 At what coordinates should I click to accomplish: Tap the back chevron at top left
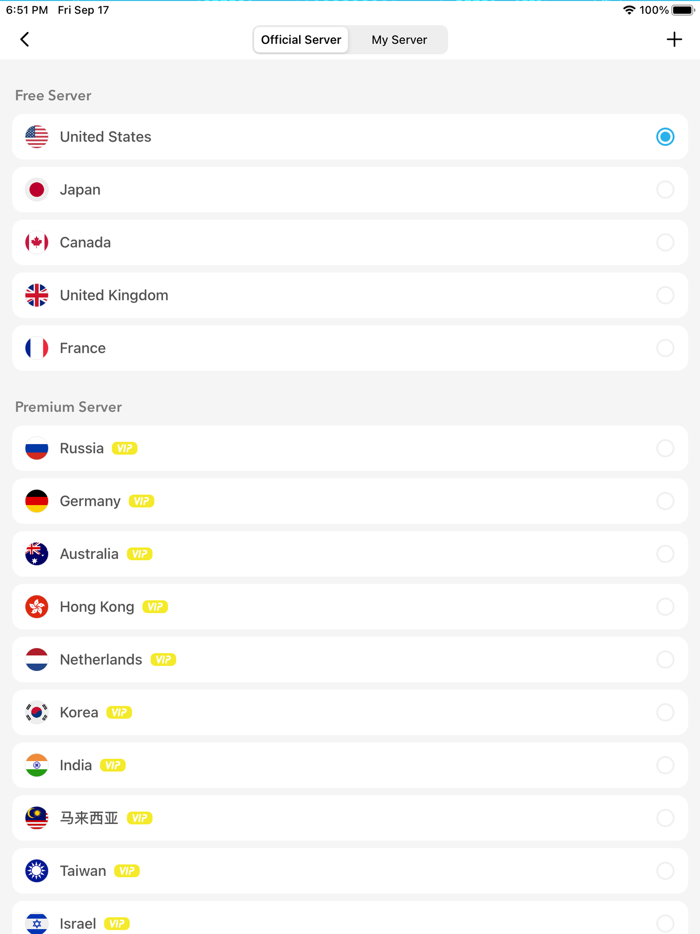tap(24, 39)
